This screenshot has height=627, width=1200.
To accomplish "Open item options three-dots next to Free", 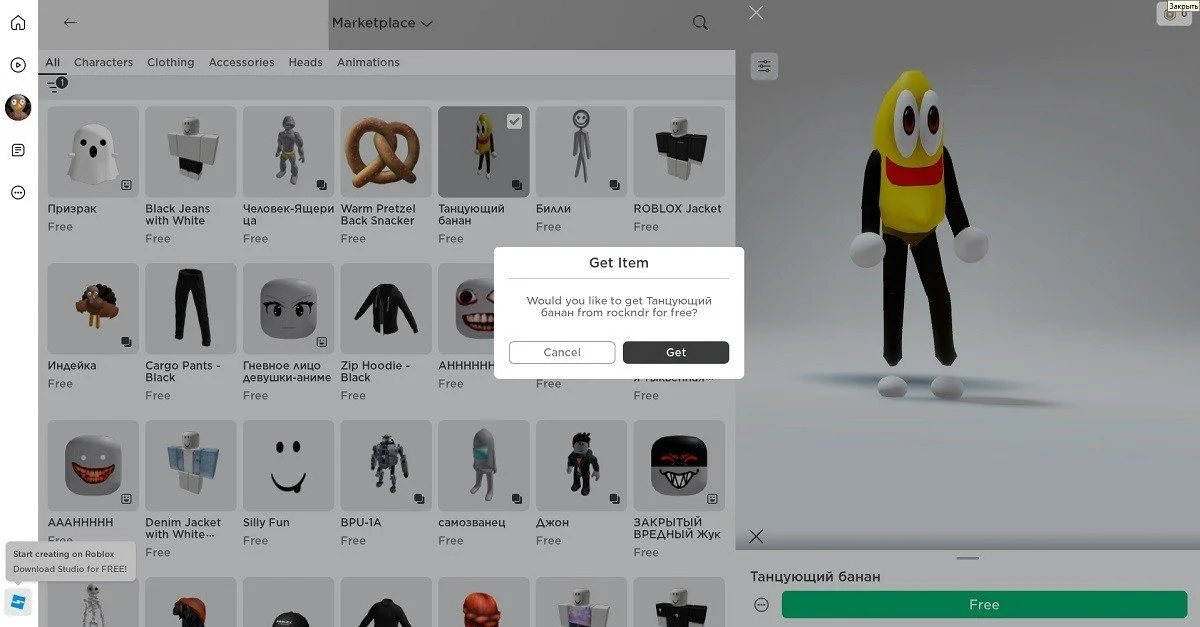I will point(762,605).
